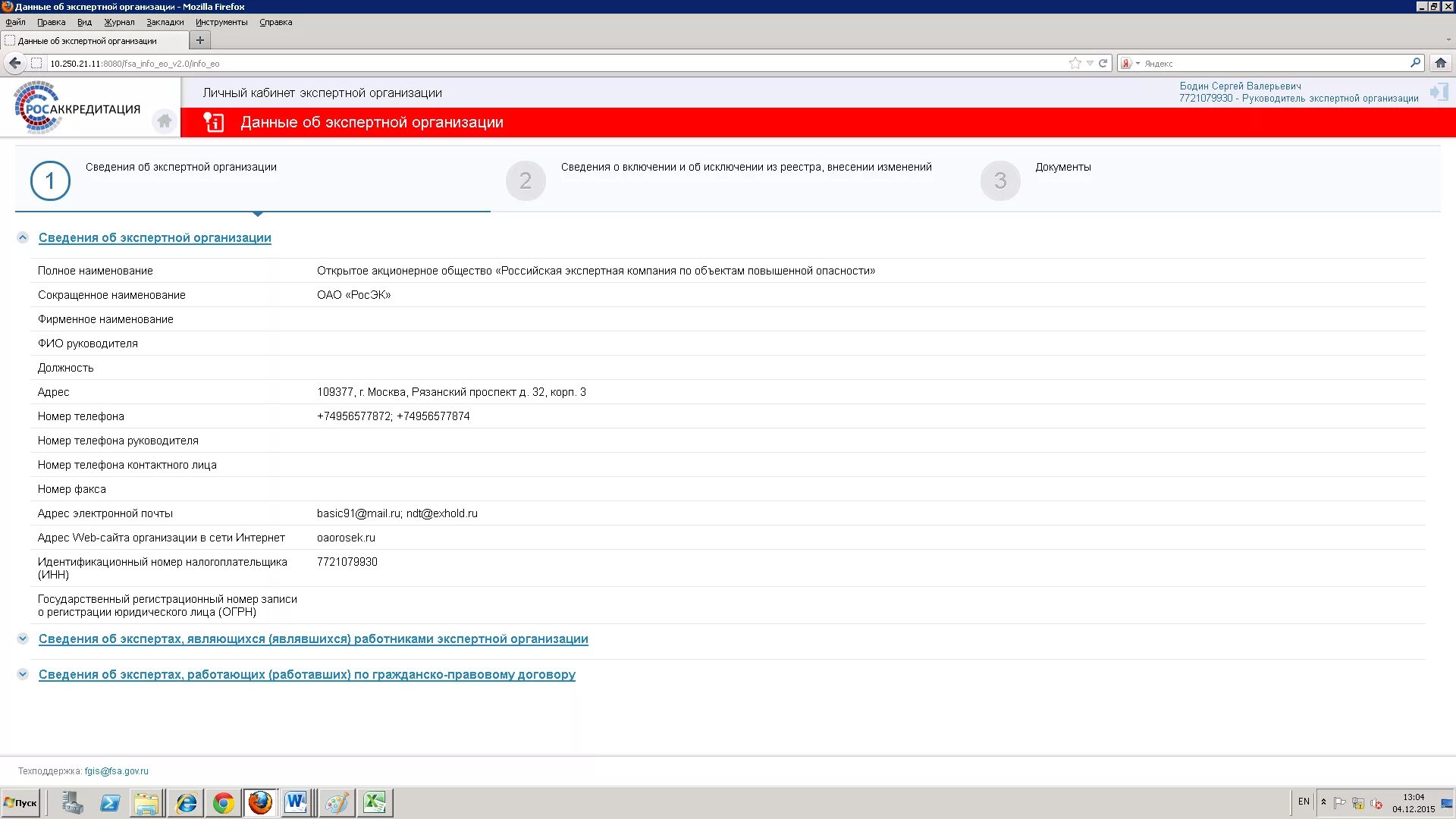The width and height of the screenshot is (1456, 819).
Task: Click the Action Center flag tray icon
Action: (1340, 802)
